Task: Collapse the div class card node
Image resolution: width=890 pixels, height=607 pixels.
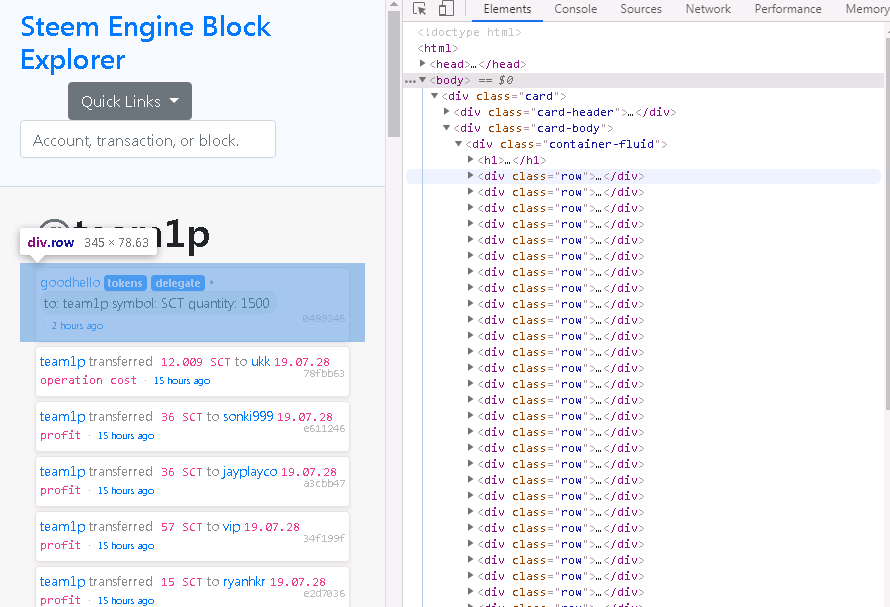Action: point(435,96)
